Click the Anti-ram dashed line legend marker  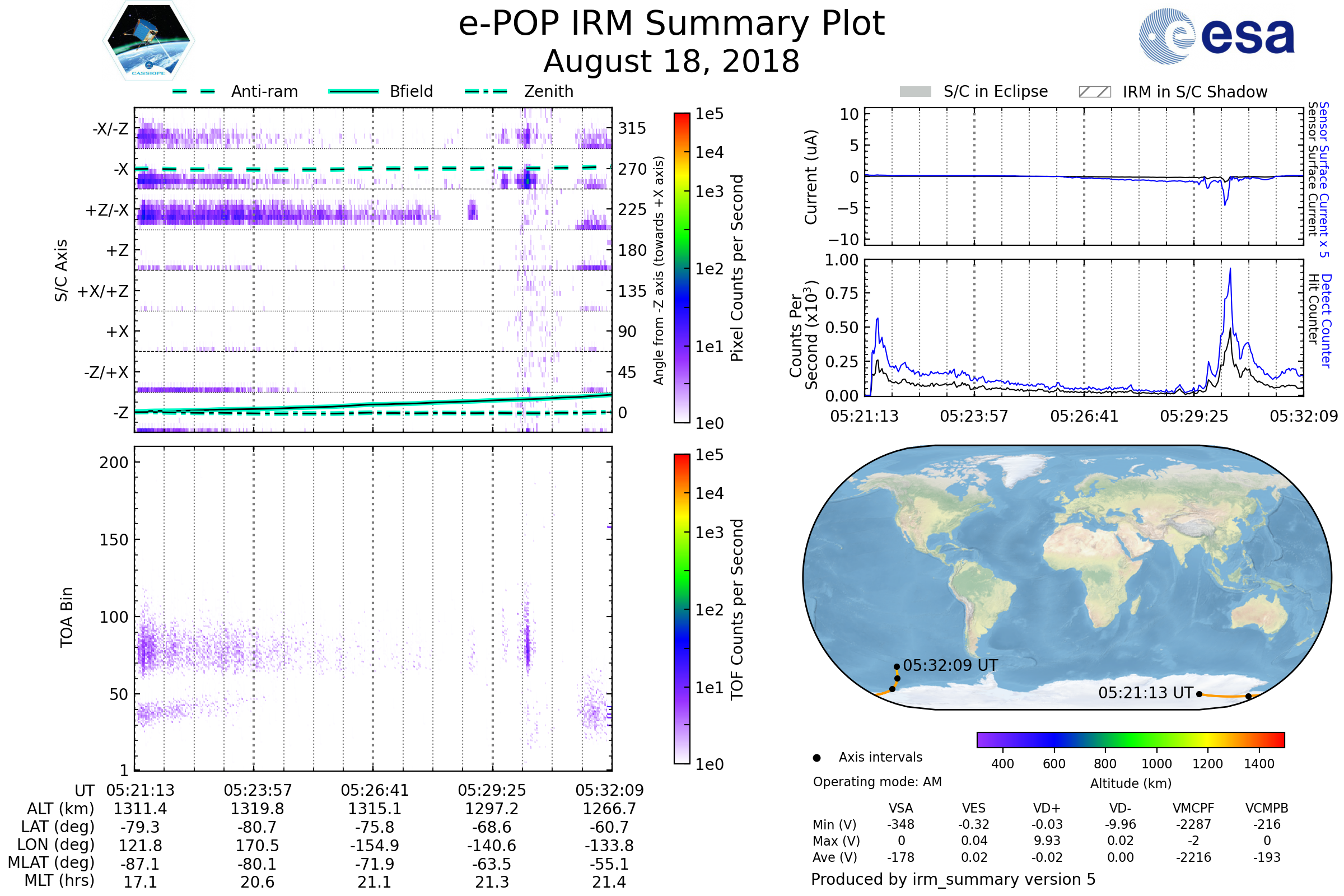click(x=194, y=91)
